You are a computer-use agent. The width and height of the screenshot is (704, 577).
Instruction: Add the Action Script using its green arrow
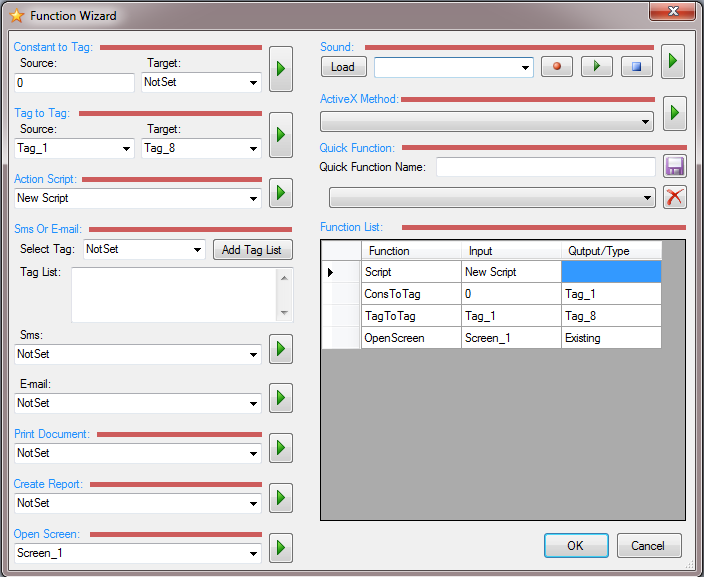click(281, 192)
